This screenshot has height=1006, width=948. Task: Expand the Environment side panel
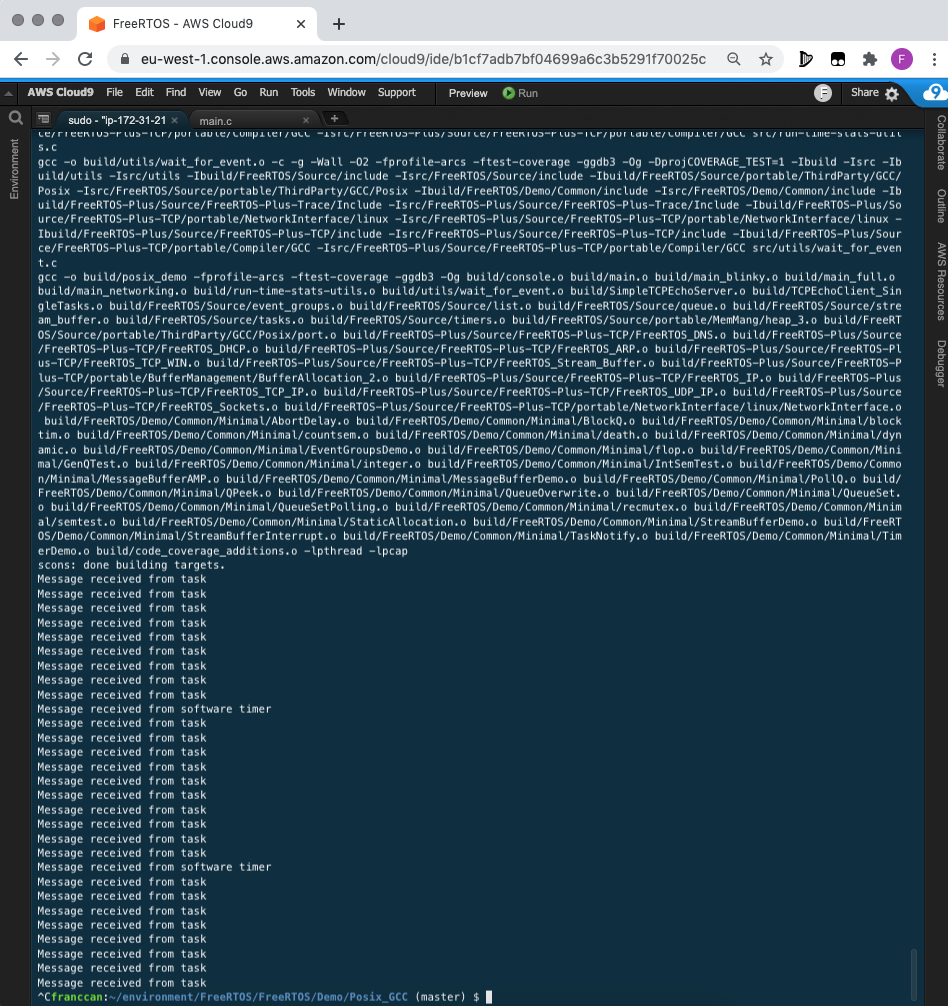[x=14, y=169]
